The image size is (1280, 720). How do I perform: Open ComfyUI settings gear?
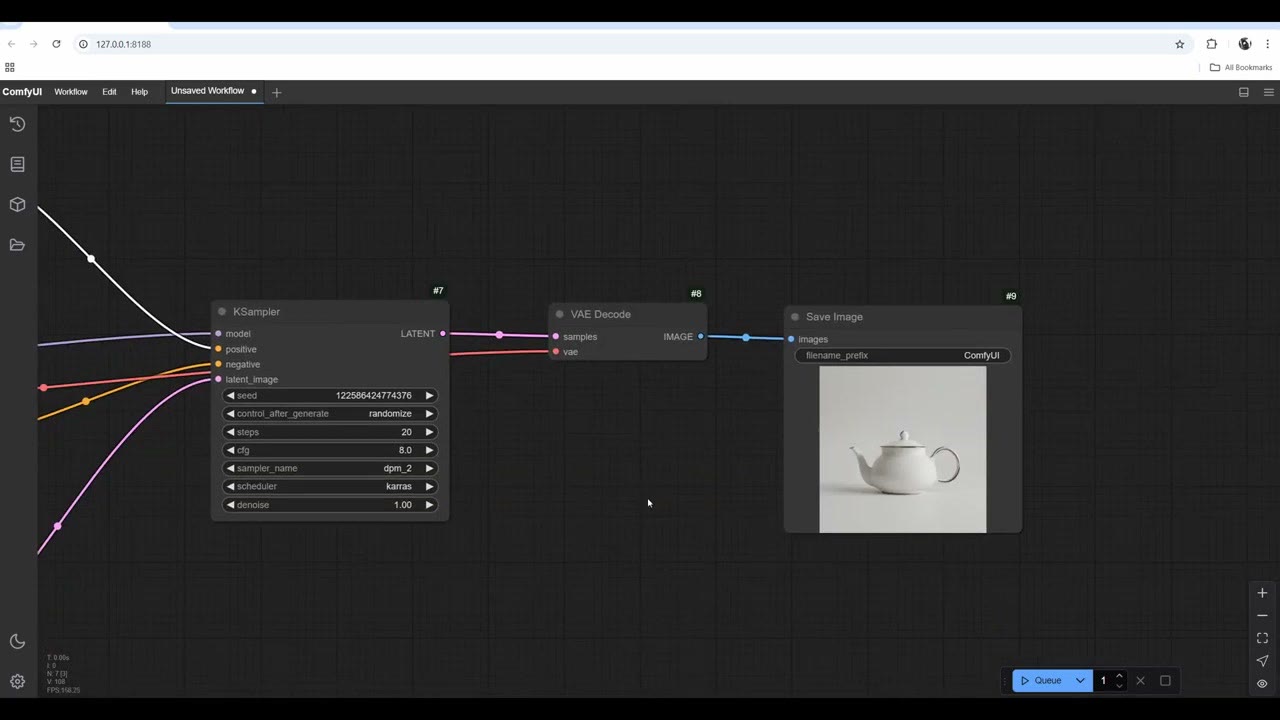[17, 682]
